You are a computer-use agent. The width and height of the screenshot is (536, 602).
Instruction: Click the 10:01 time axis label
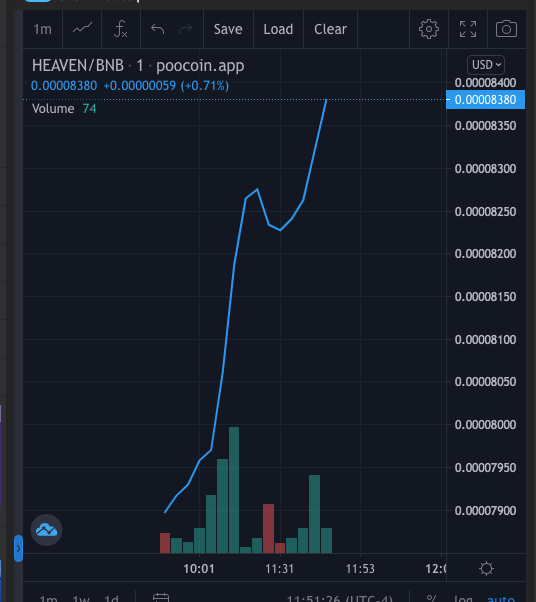pyautogui.click(x=199, y=569)
